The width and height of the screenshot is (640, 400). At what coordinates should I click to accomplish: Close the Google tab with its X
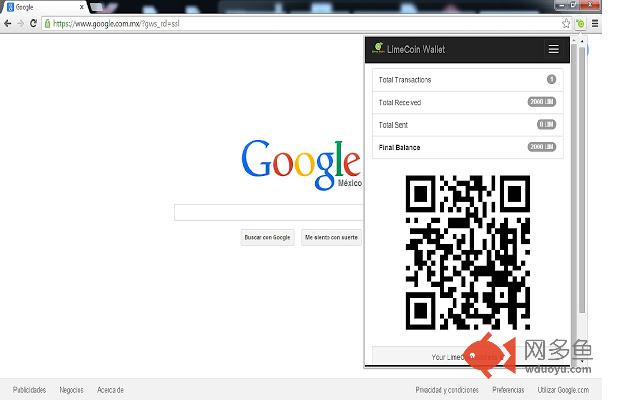(82, 7)
